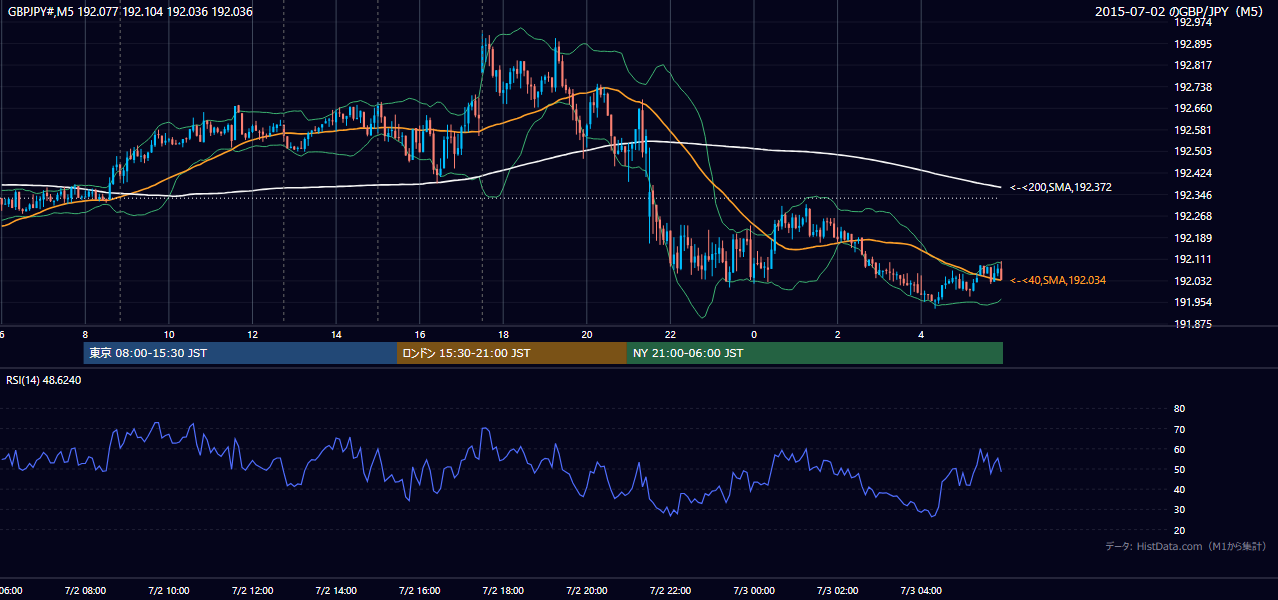This screenshot has width=1278, height=600.
Task: Click price axis value 192.189
Action: [x=1193, y=238]
